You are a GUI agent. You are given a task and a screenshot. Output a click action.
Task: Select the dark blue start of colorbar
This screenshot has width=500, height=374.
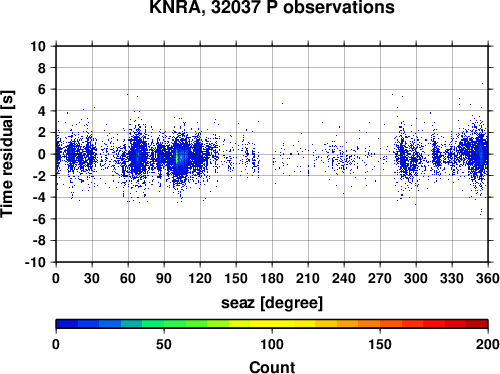tap(67, 324)
